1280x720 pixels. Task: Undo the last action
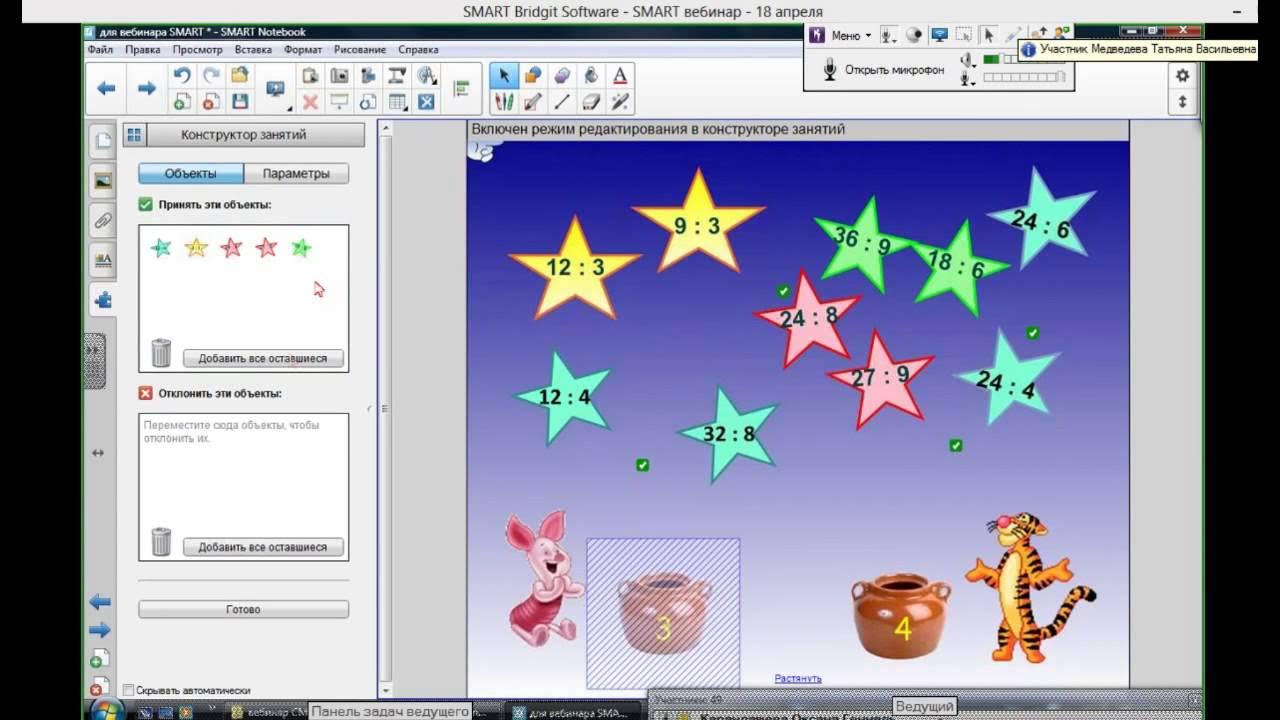tap(182, 75)
